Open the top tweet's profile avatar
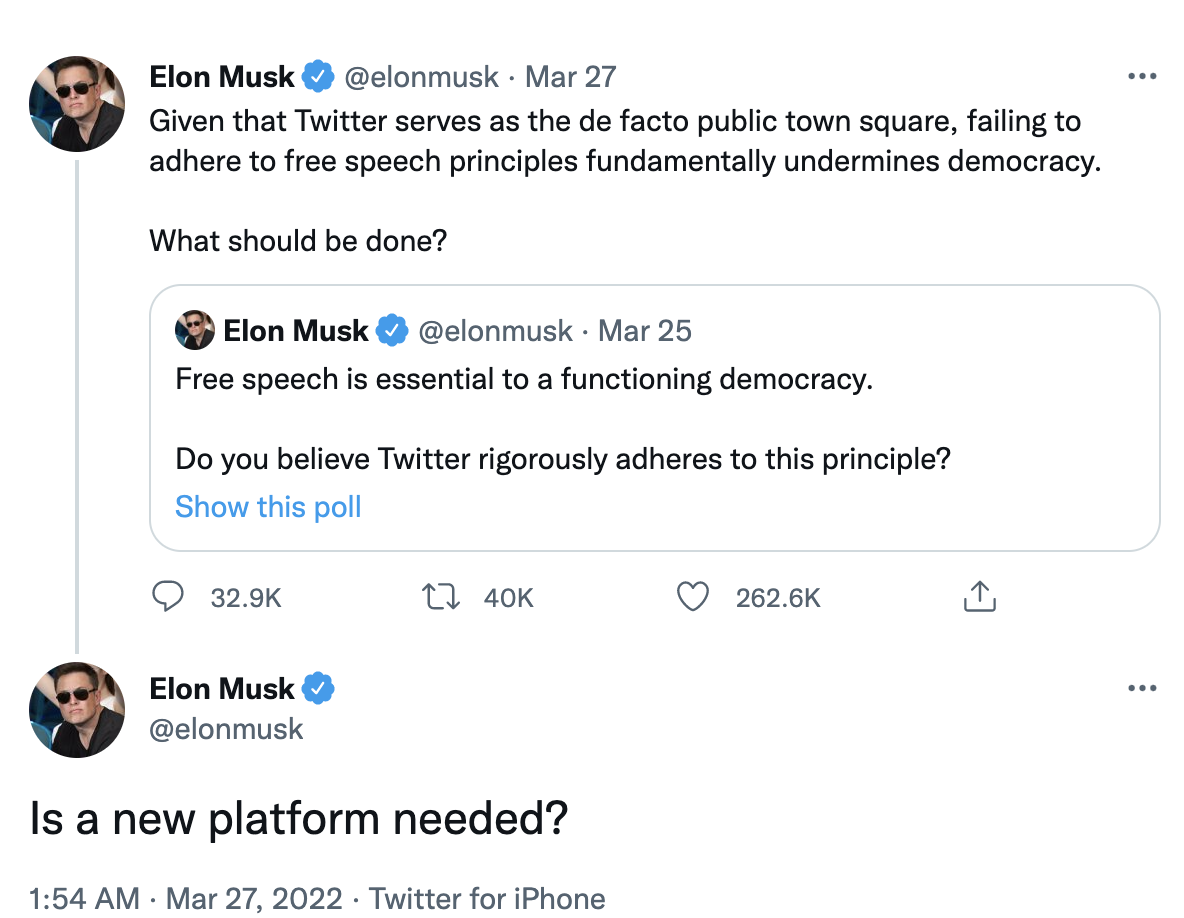 77,104
